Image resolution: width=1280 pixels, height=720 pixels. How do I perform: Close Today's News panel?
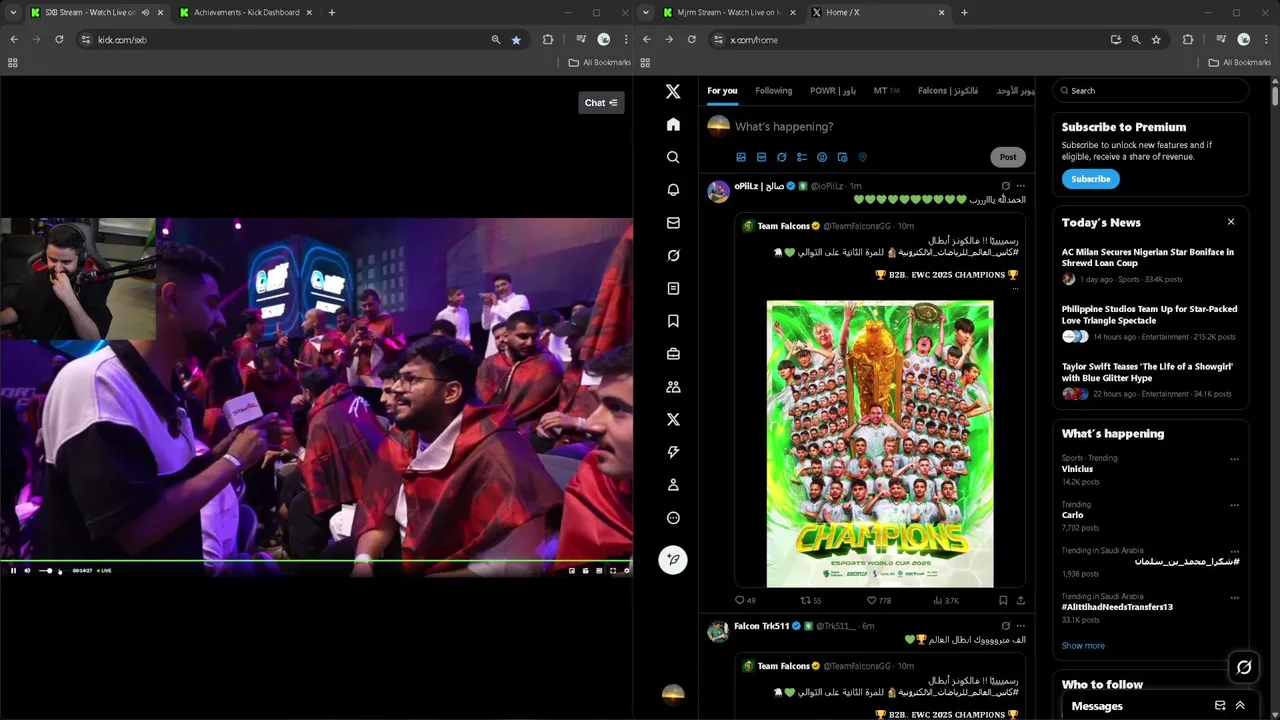click(1231, 222)
